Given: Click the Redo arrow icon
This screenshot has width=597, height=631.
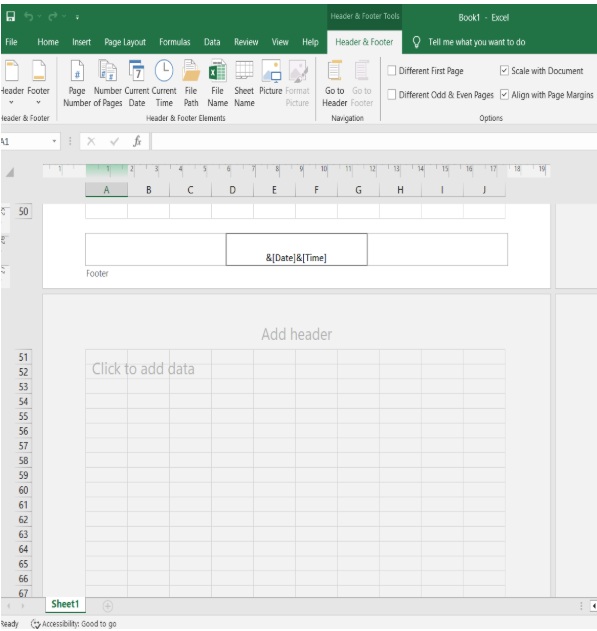Looking at the screenshot, I should (x=52, y=16).
